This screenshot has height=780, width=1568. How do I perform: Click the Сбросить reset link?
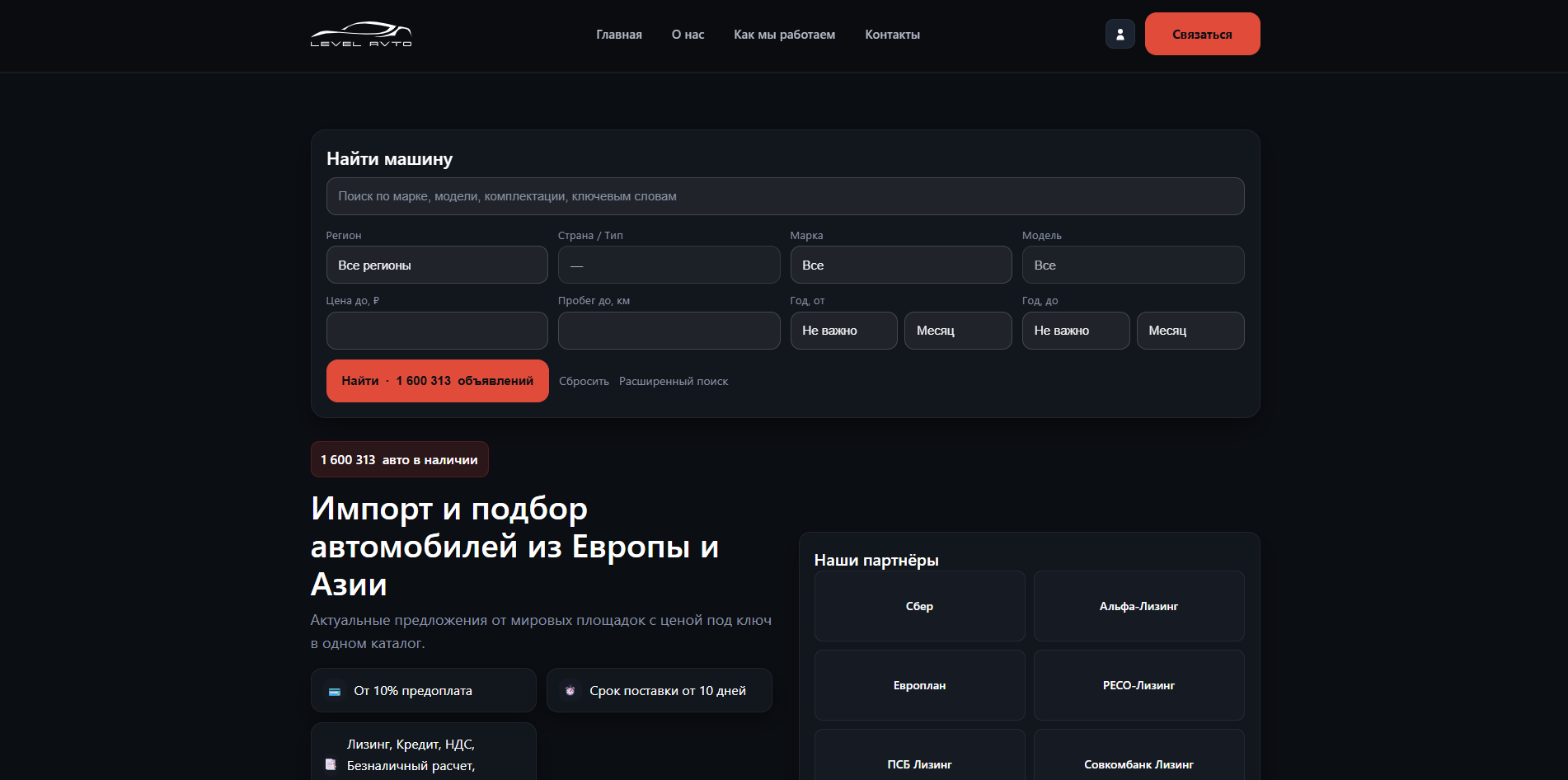pos(584,382)
